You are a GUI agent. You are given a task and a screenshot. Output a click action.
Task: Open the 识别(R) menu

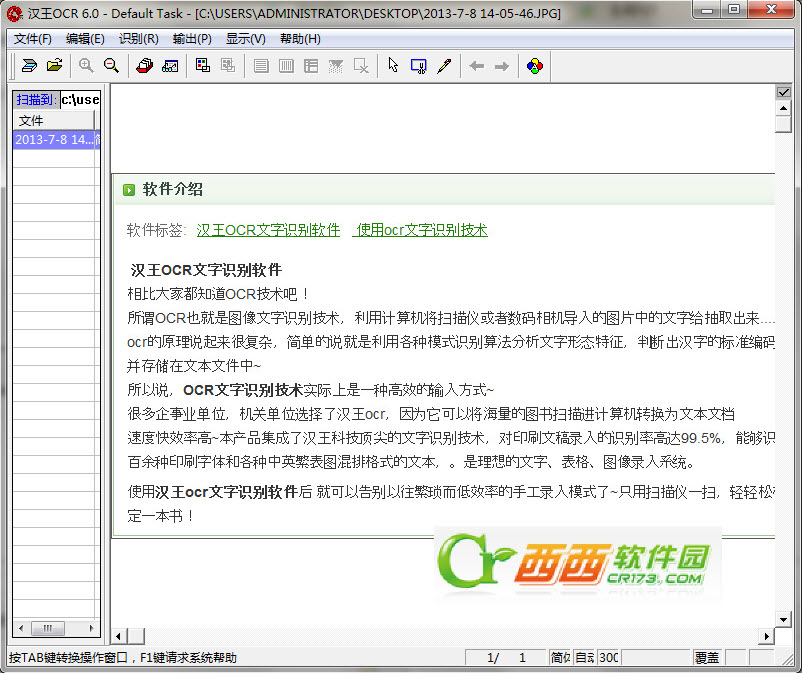[139, 39]
